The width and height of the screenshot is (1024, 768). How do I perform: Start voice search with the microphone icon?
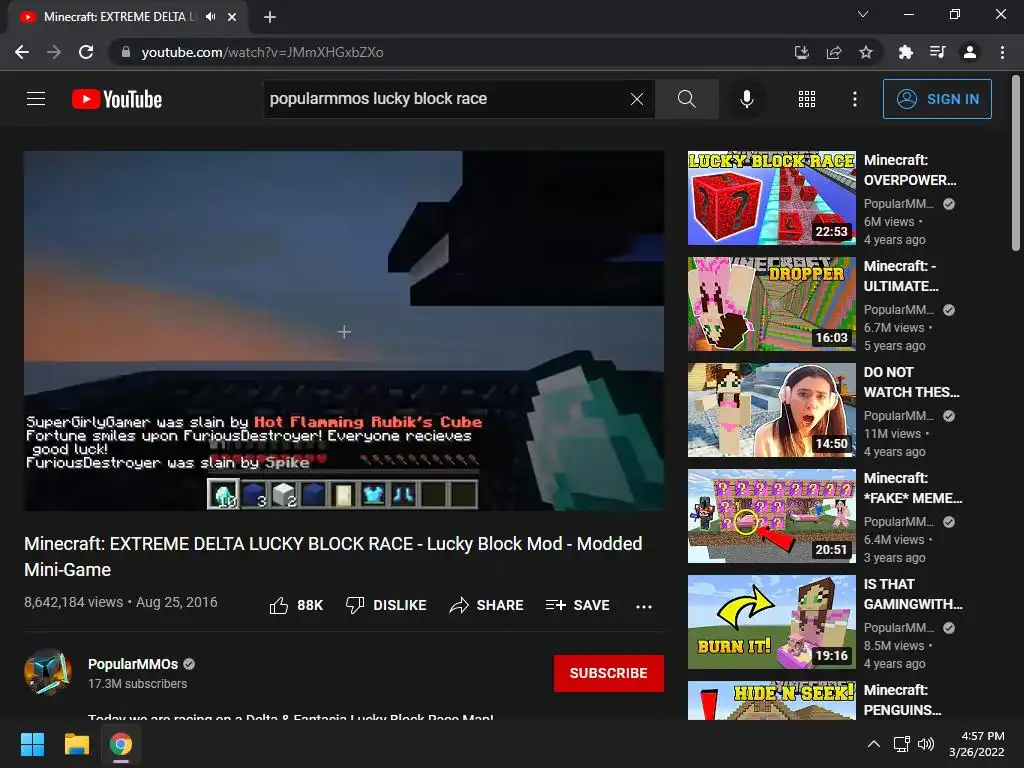tap(746, 99)
